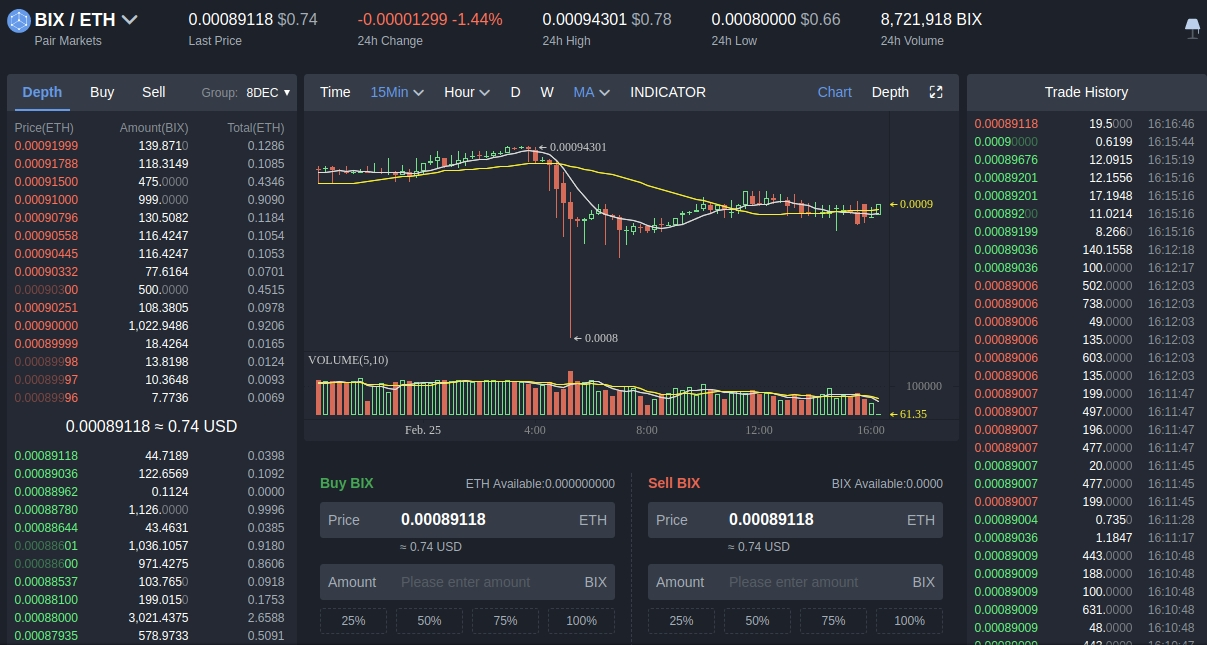Set buy amount to 25%
The image size is (1207, 645).
pyautogui.click(x=353, y=621)
